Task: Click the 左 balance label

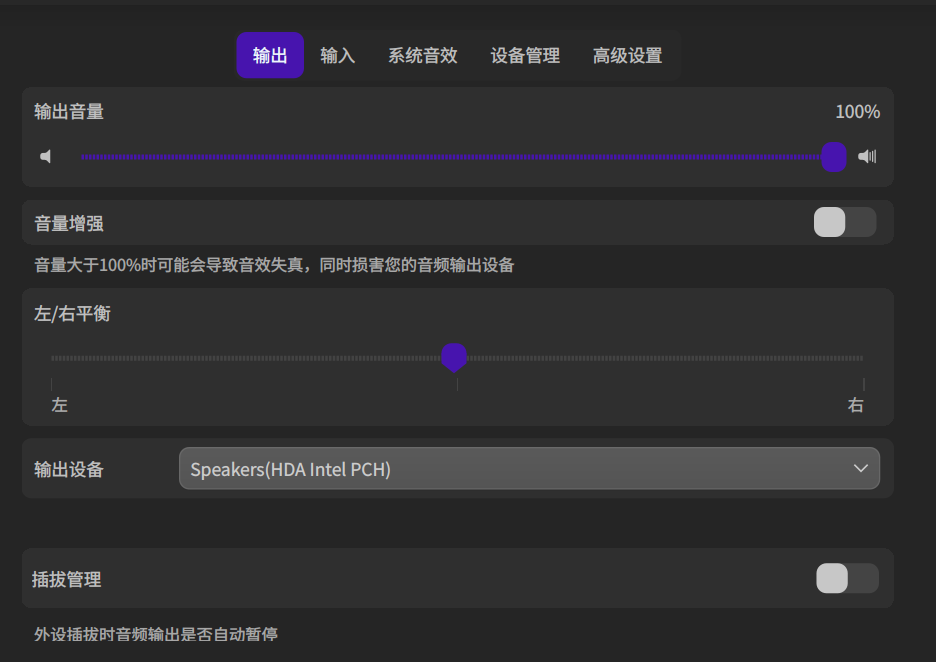Action: pyautogui.click(x=59, y=405)
